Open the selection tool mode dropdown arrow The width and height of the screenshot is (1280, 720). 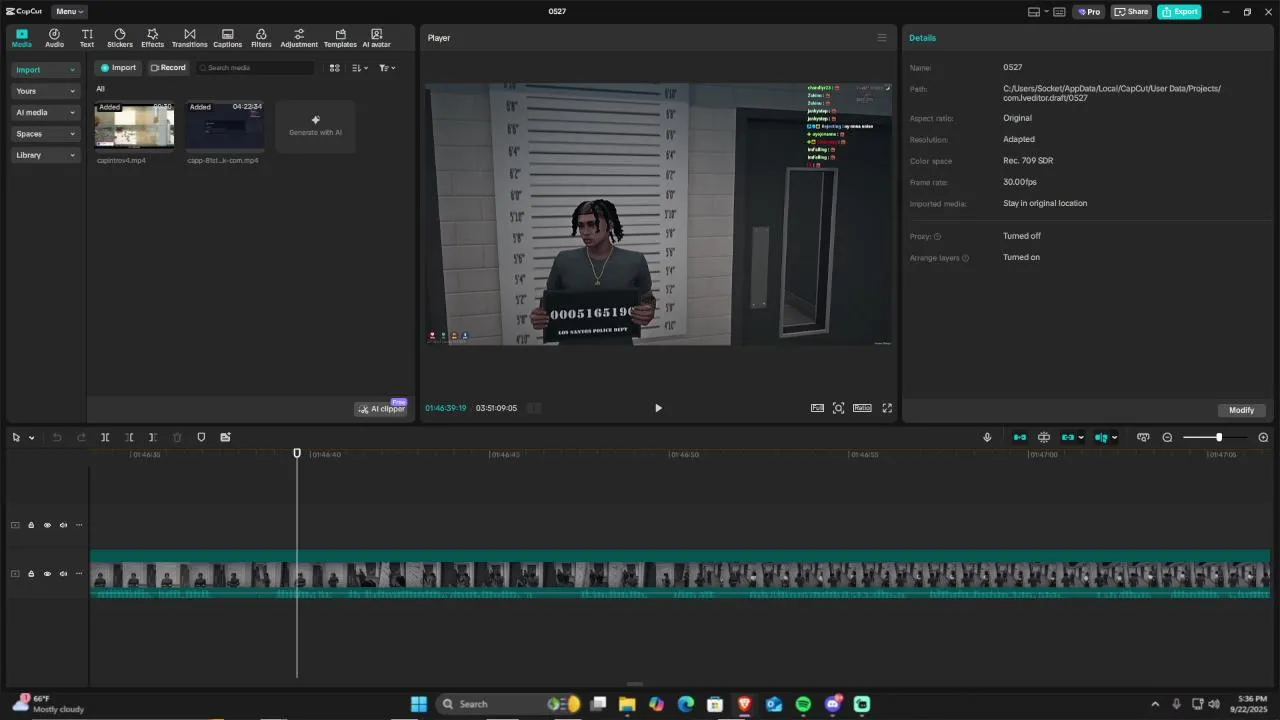pyautogui.click(x=32, y=438)
